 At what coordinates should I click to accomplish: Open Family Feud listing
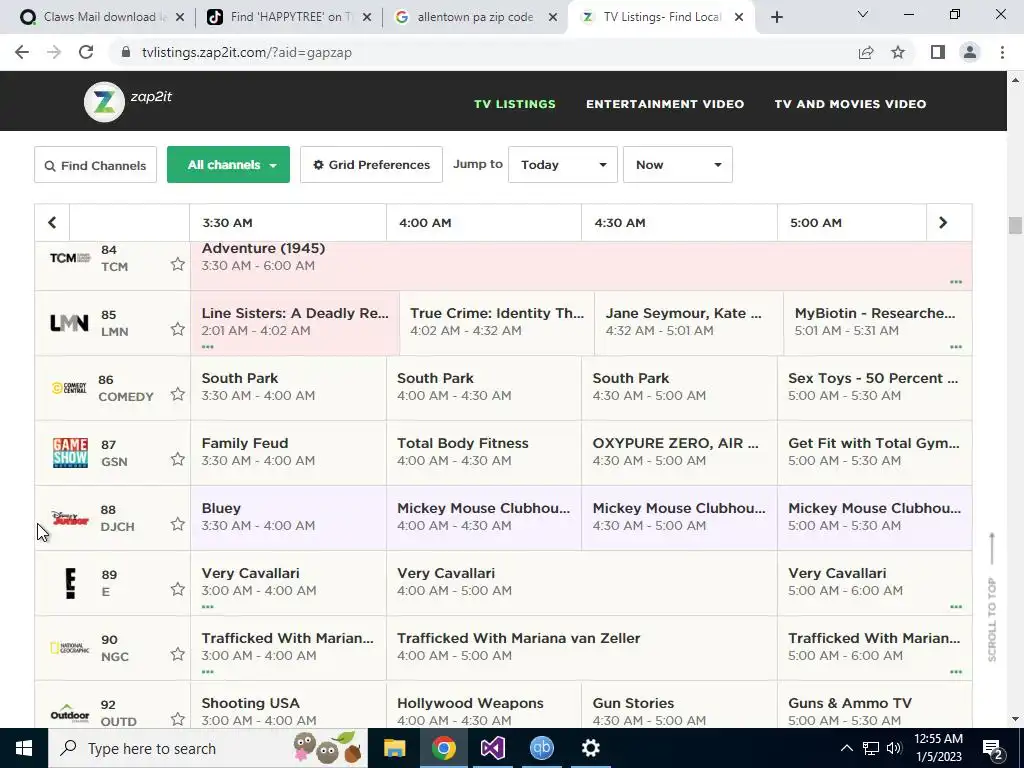(288, 453)
